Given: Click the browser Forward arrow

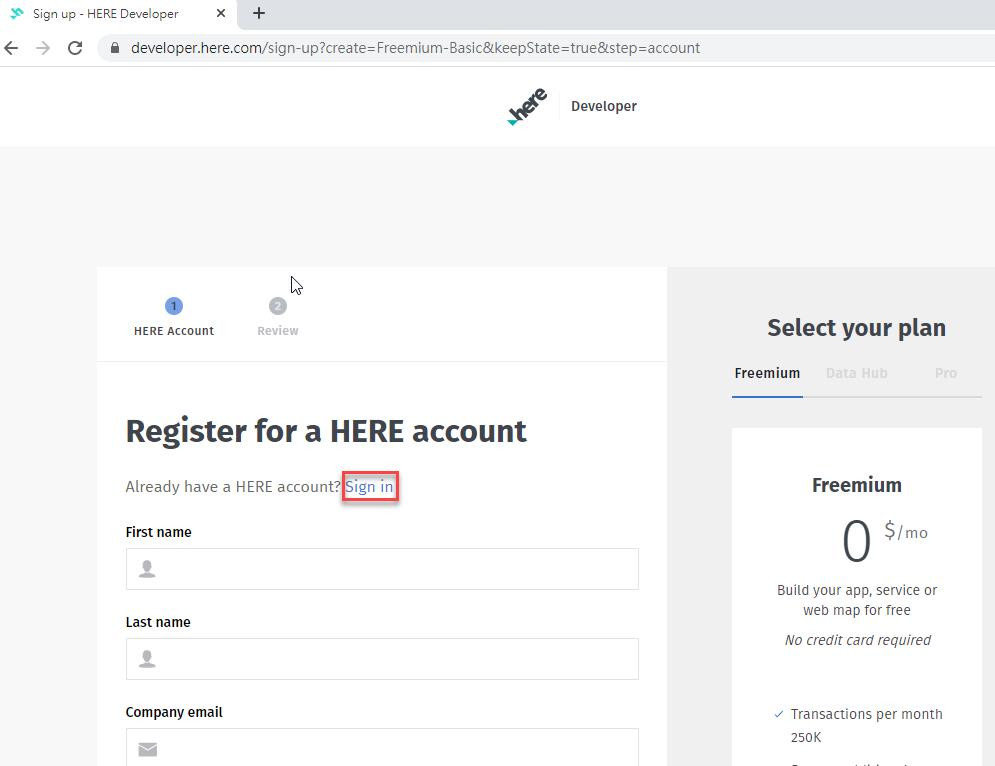Looking at the screenshot, I should coord(43,48).
